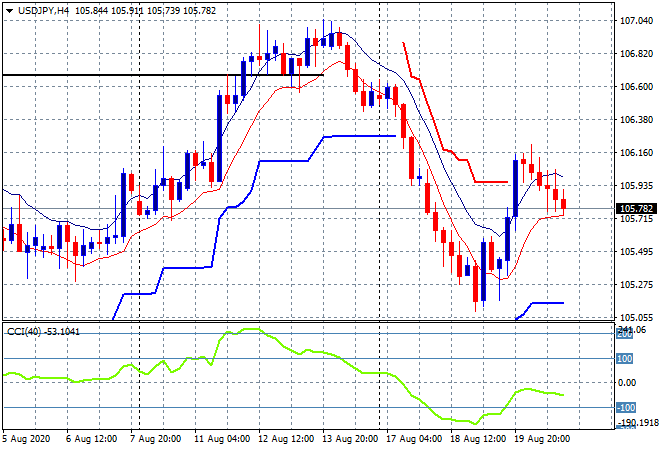Viewport: 660px width, 450px height.
Task: Click the 5 Aug 2020 date label
Action: tap(26, 439)
